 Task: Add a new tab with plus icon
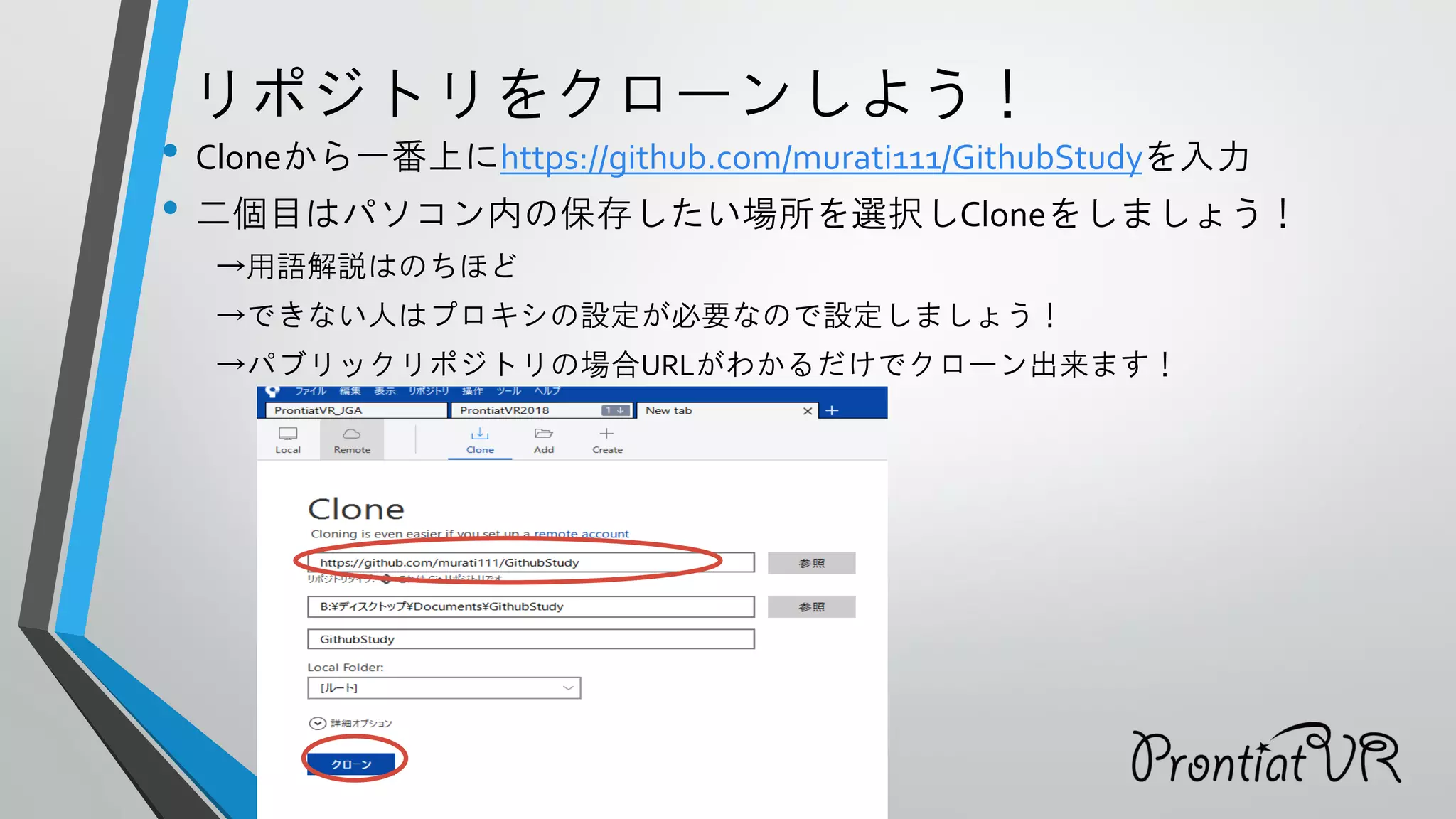click(x=832, y=410)
